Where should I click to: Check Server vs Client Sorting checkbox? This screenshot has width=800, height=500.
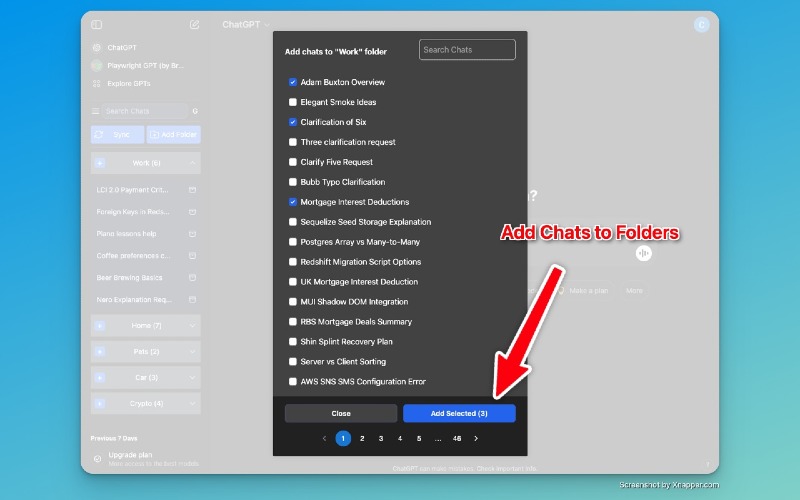(x=292, y=362)
